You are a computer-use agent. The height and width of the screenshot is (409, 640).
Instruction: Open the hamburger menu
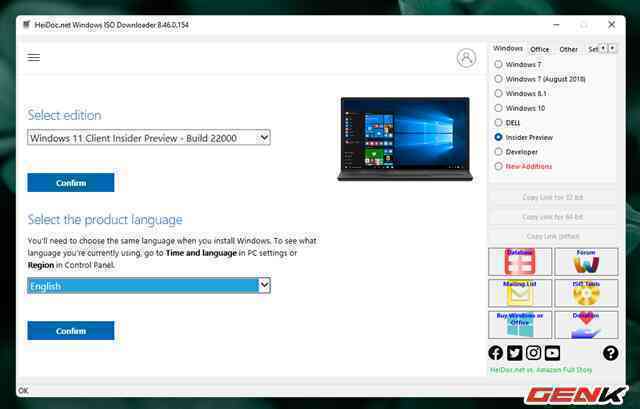click(x=33, y=58)
